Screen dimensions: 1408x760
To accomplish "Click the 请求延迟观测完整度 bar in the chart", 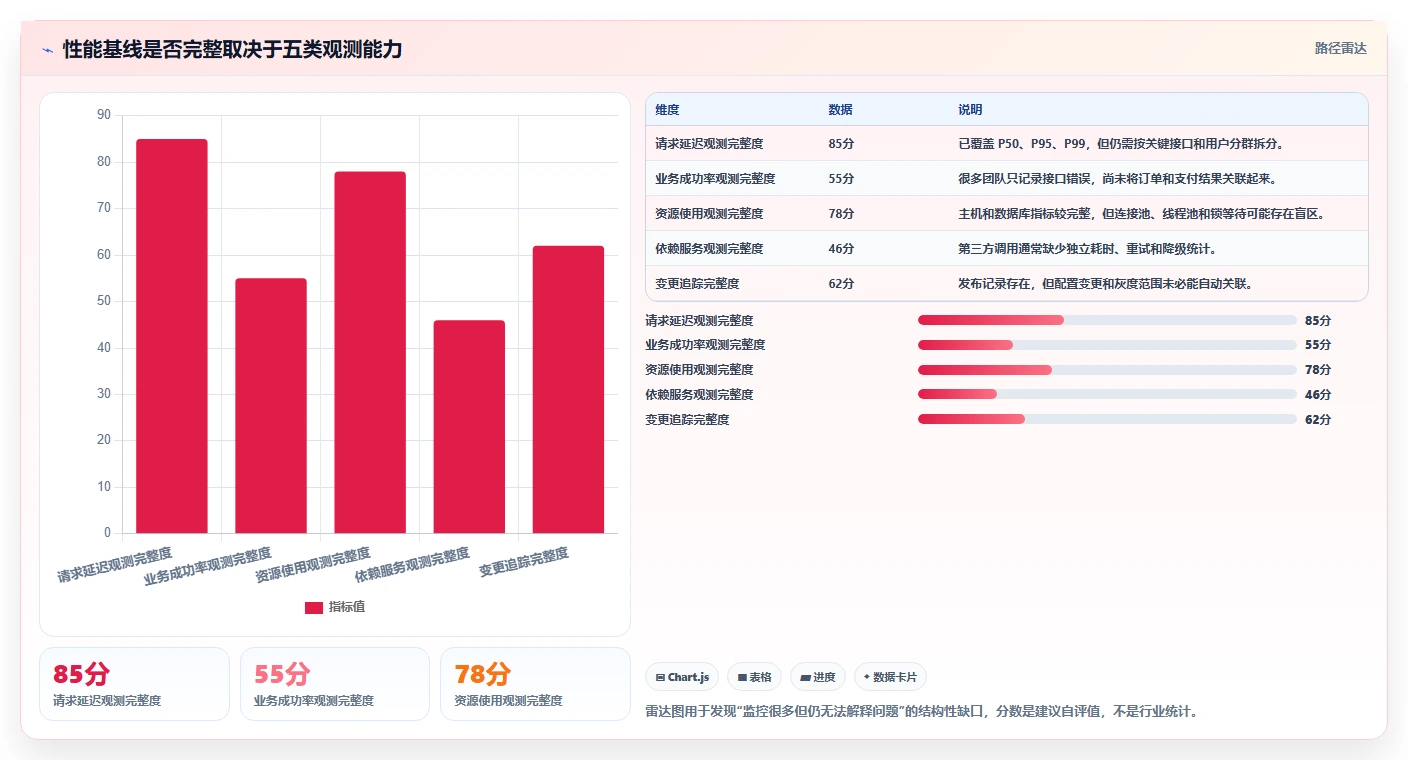I will pyautogui.click(x=172, y=336).
